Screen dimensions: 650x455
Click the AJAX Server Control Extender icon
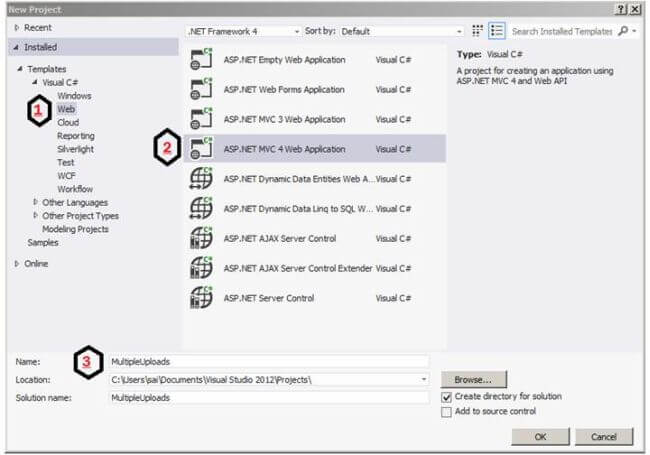tap(201, 268)
